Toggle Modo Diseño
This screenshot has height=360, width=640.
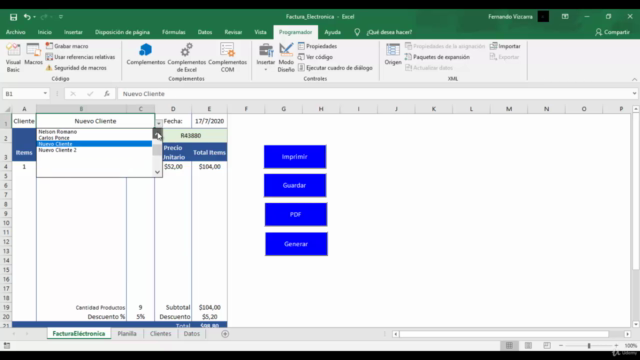pos(286,58)
